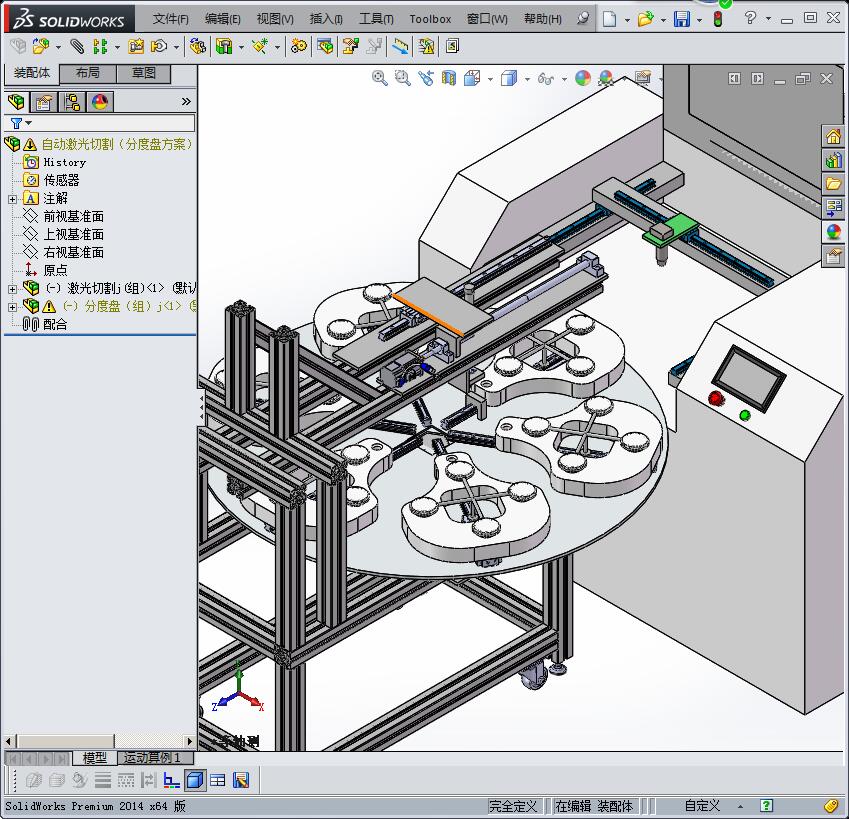This screenshot has height=819, width=849.
Task: Click the pin icon next to Help menu
Action: click(583, 18)
